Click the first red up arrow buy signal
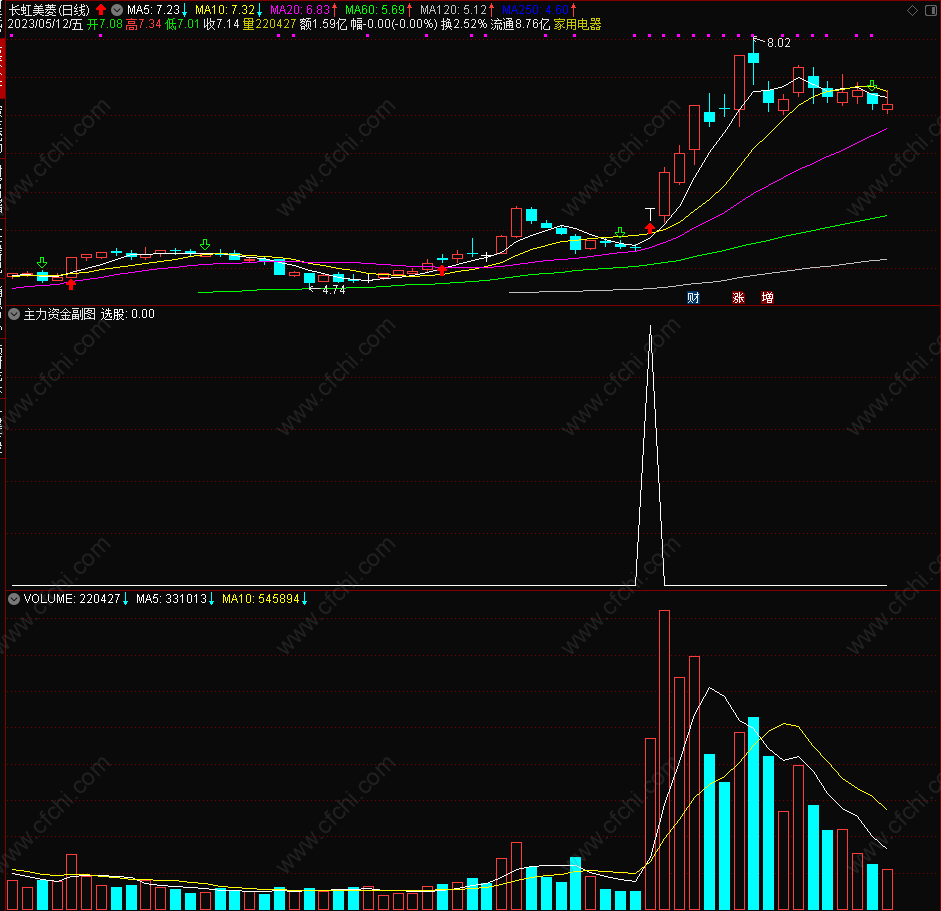The image size is (941, 911). point(71,284)
